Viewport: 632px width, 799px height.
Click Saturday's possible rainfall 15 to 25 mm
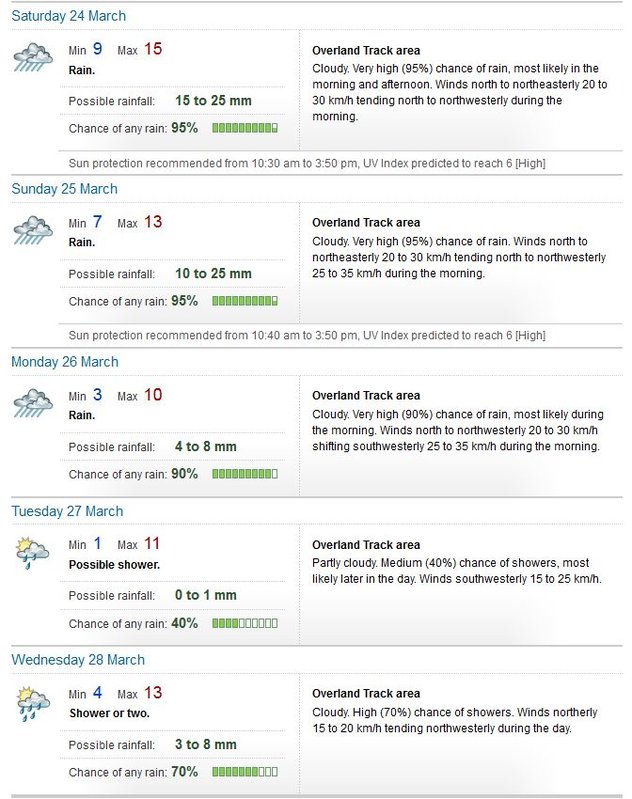click(214, 100)
